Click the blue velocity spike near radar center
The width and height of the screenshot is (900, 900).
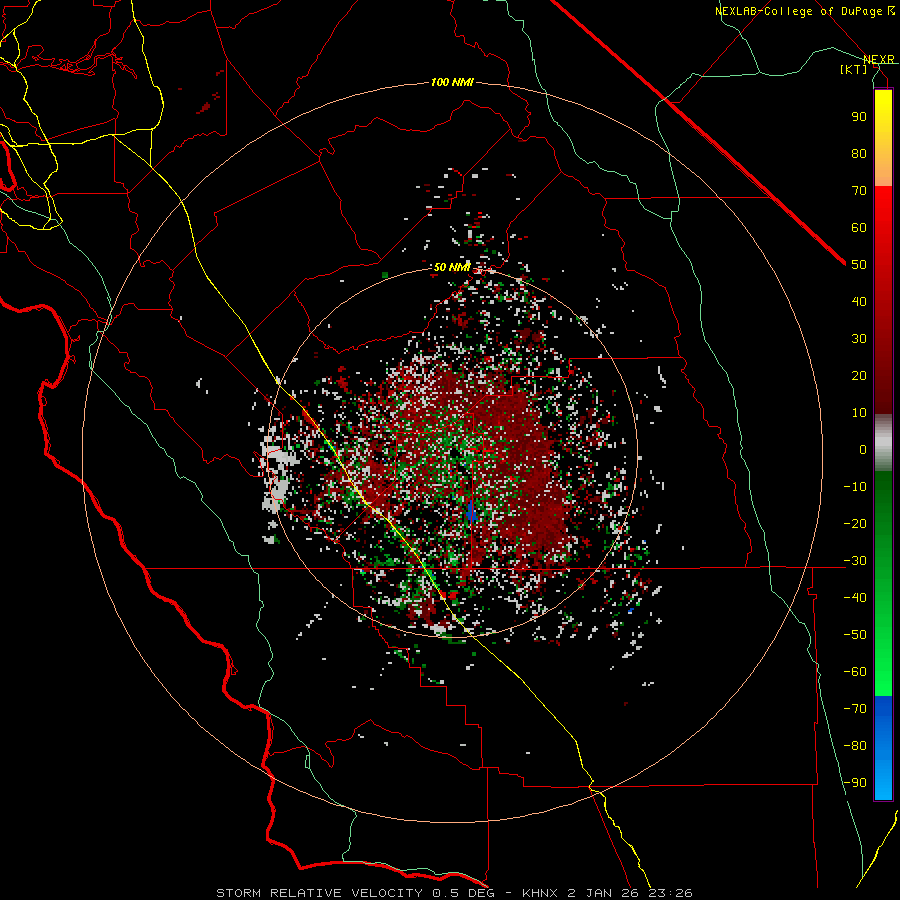tap(471, 510)
